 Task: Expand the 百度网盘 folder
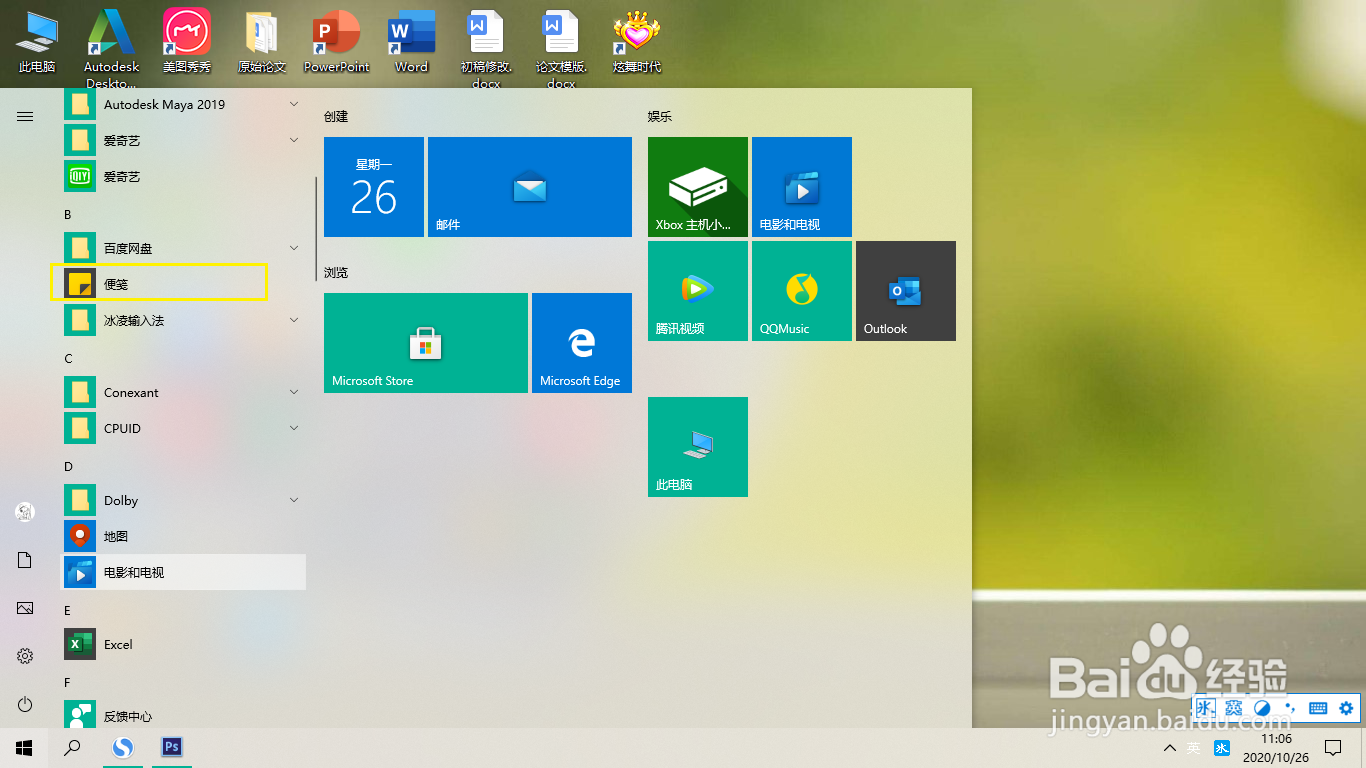294,248
